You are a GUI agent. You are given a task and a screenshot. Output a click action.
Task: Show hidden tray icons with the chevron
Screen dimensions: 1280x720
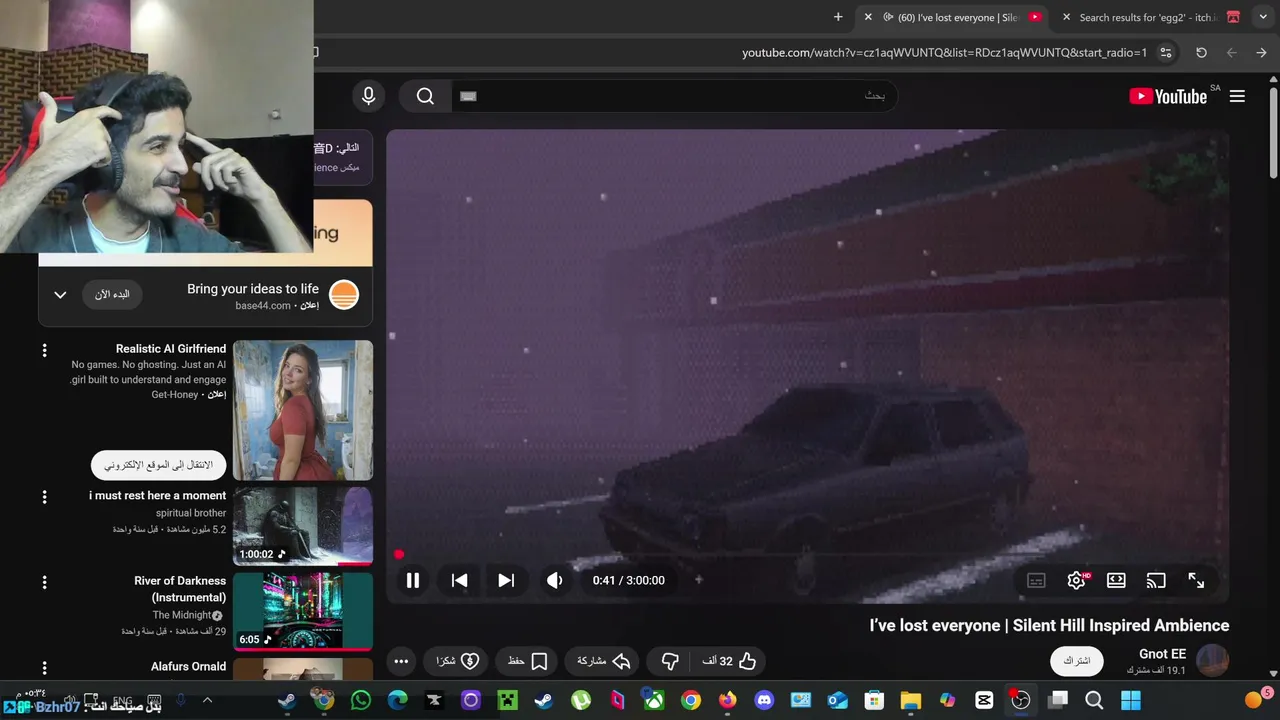207,700
